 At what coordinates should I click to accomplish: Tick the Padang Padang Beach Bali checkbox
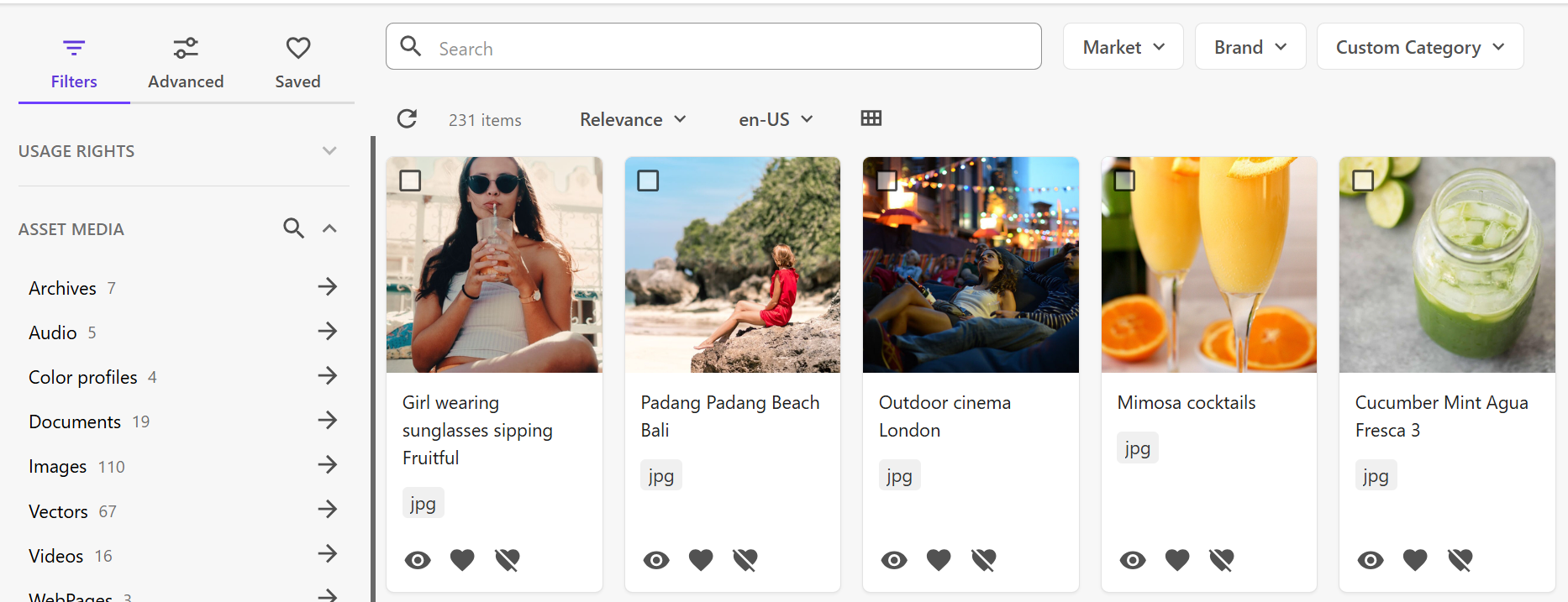[x=648, y=181]
